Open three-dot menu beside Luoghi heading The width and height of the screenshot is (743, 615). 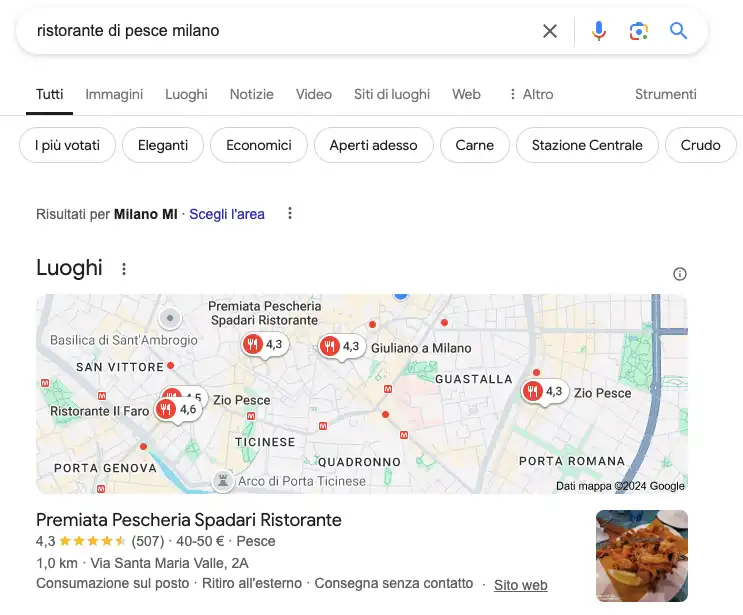click(124, 269)
